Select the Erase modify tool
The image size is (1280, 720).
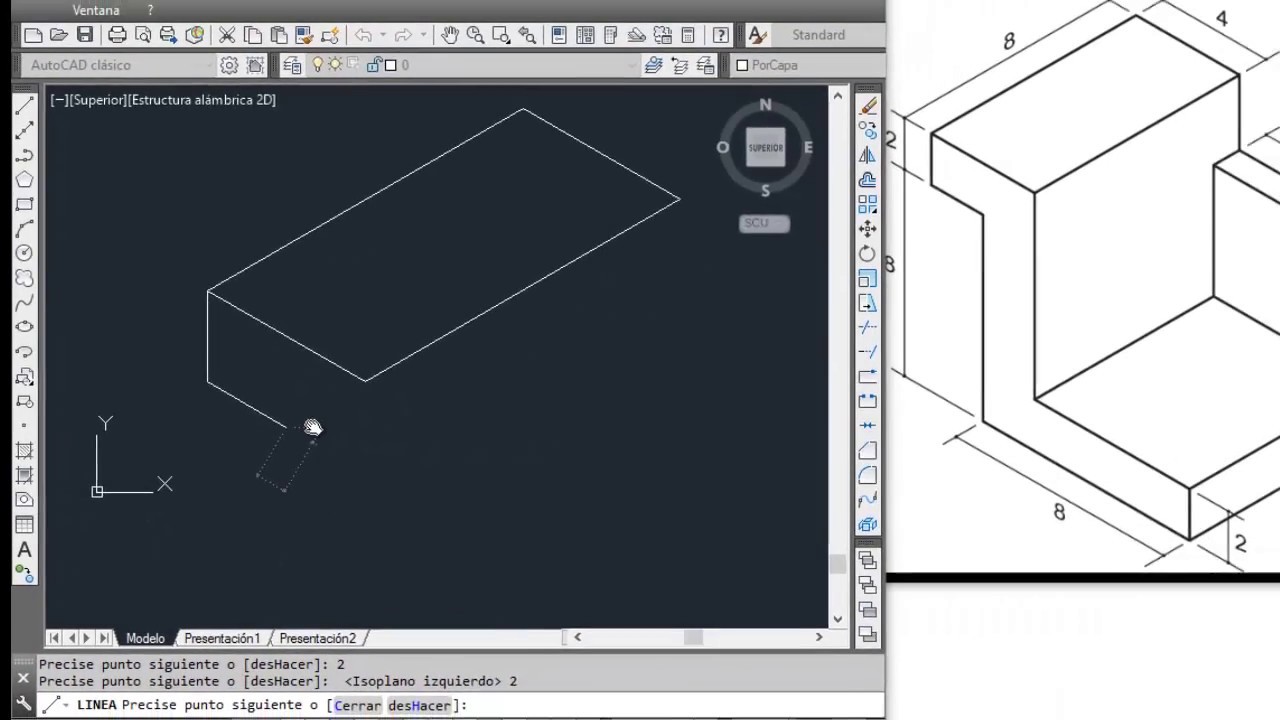pyautogui.click(x=867, y=106)
